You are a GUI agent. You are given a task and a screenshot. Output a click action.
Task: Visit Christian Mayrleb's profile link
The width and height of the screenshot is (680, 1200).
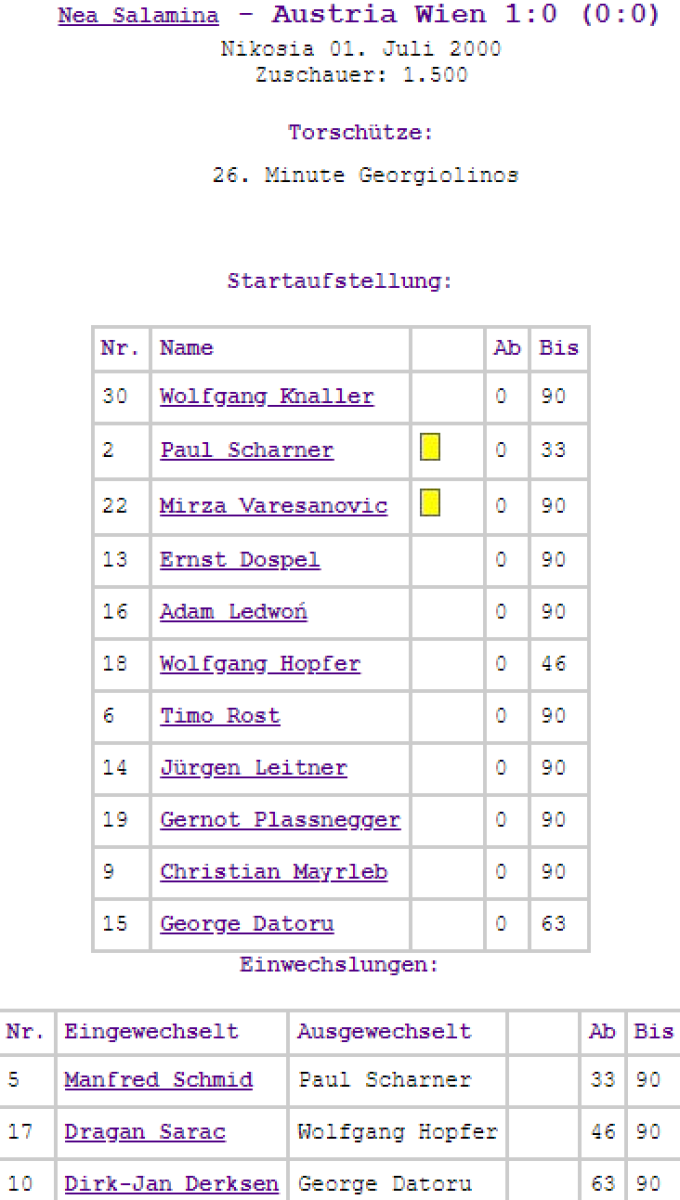273,872
